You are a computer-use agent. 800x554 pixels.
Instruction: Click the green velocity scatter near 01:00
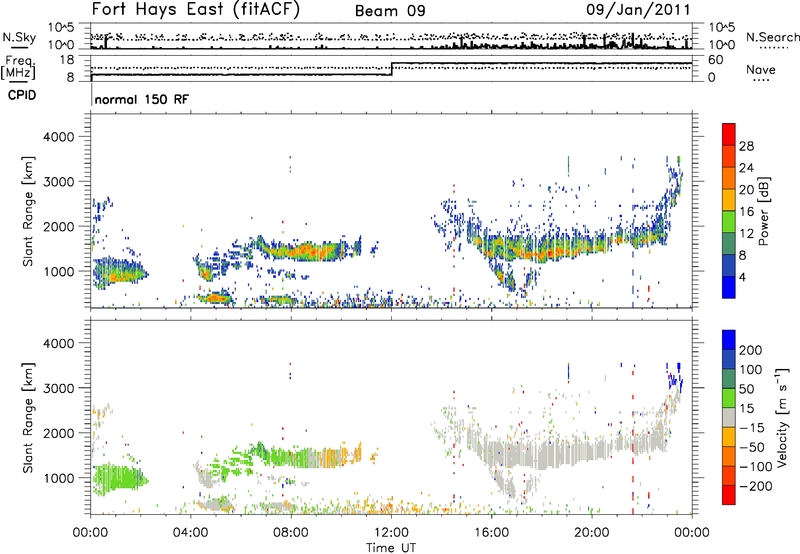pos(118,479)
